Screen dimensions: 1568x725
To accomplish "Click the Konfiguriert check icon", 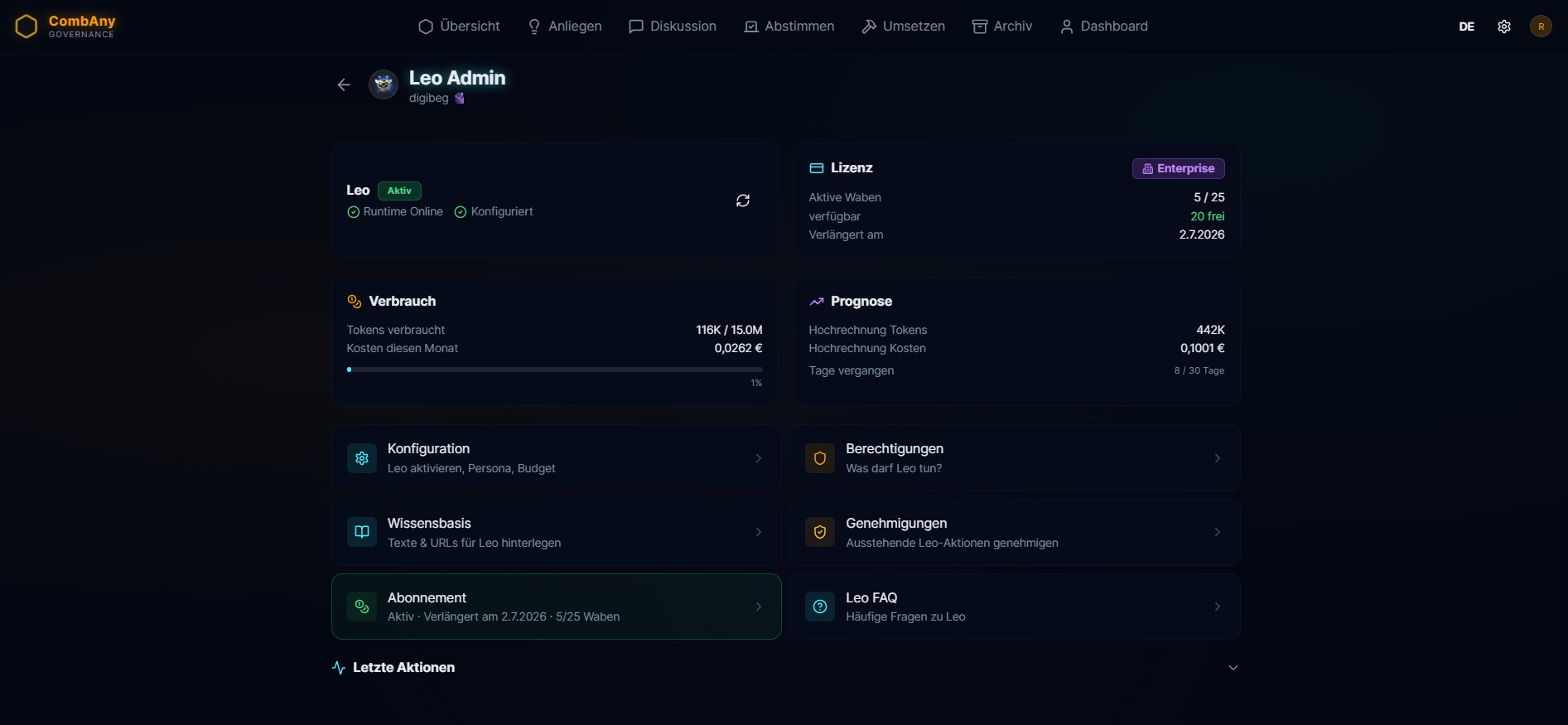I will pos(461,212).
